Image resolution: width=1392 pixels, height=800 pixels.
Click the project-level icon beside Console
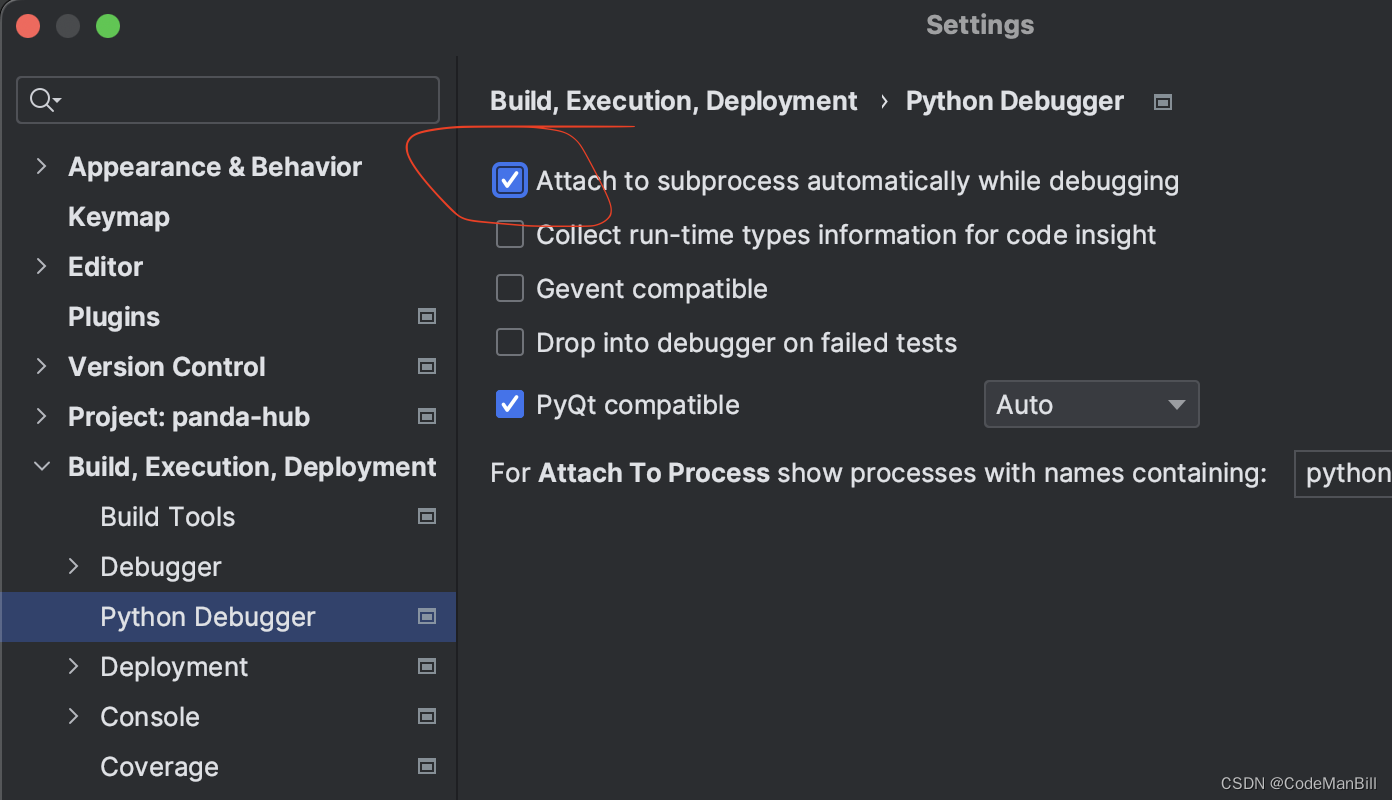[427, 717]
